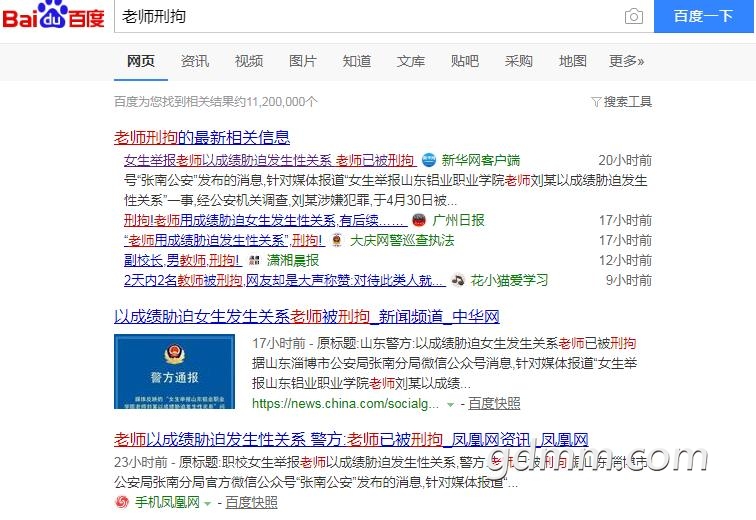Viewport: 756px width, 520px height.
Task: Open news 2天内2名教师被刑拘
Action: (x=285, y=280)
